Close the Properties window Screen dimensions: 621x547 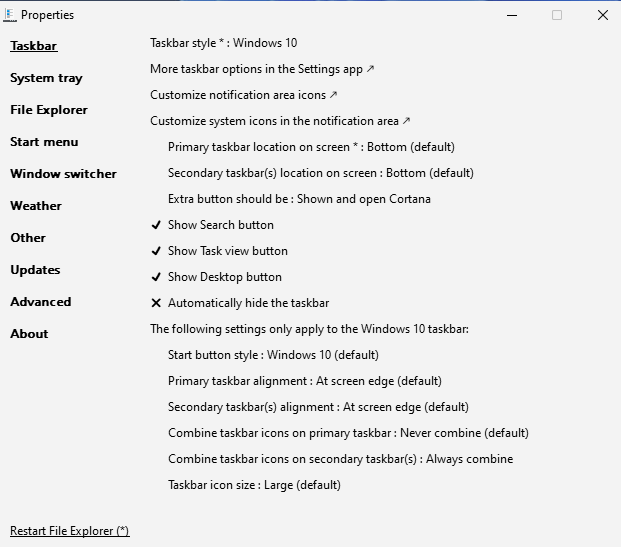pyautogui.click(x=603, y=15)
